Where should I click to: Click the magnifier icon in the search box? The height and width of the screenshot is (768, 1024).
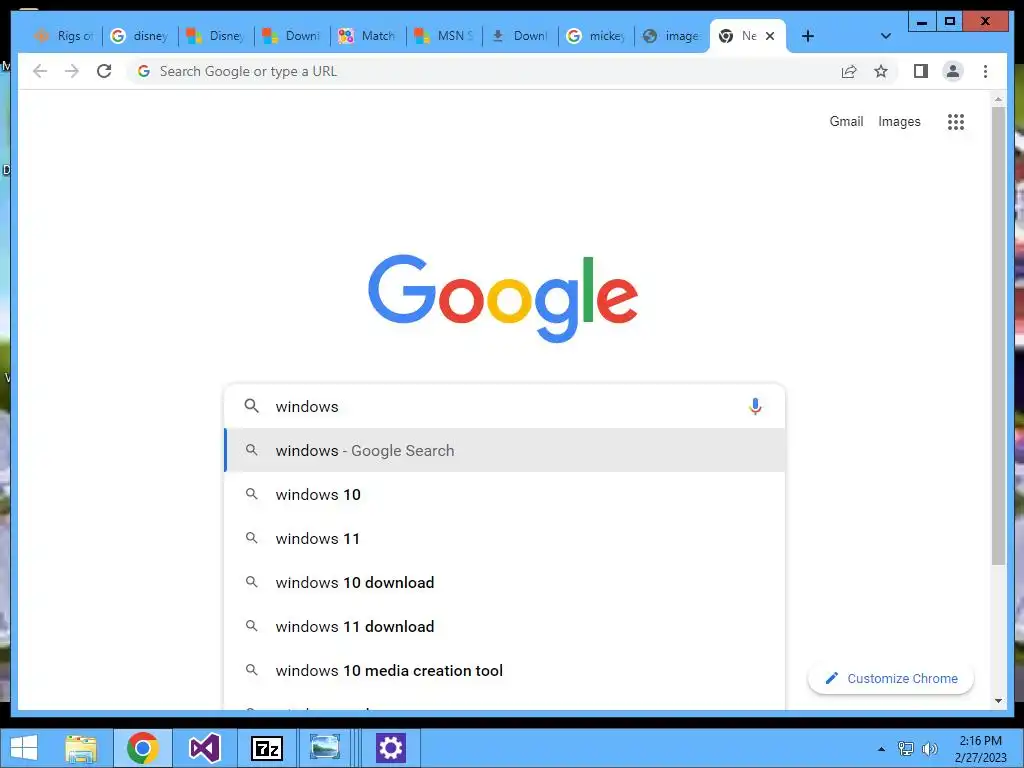coord(251,406)
